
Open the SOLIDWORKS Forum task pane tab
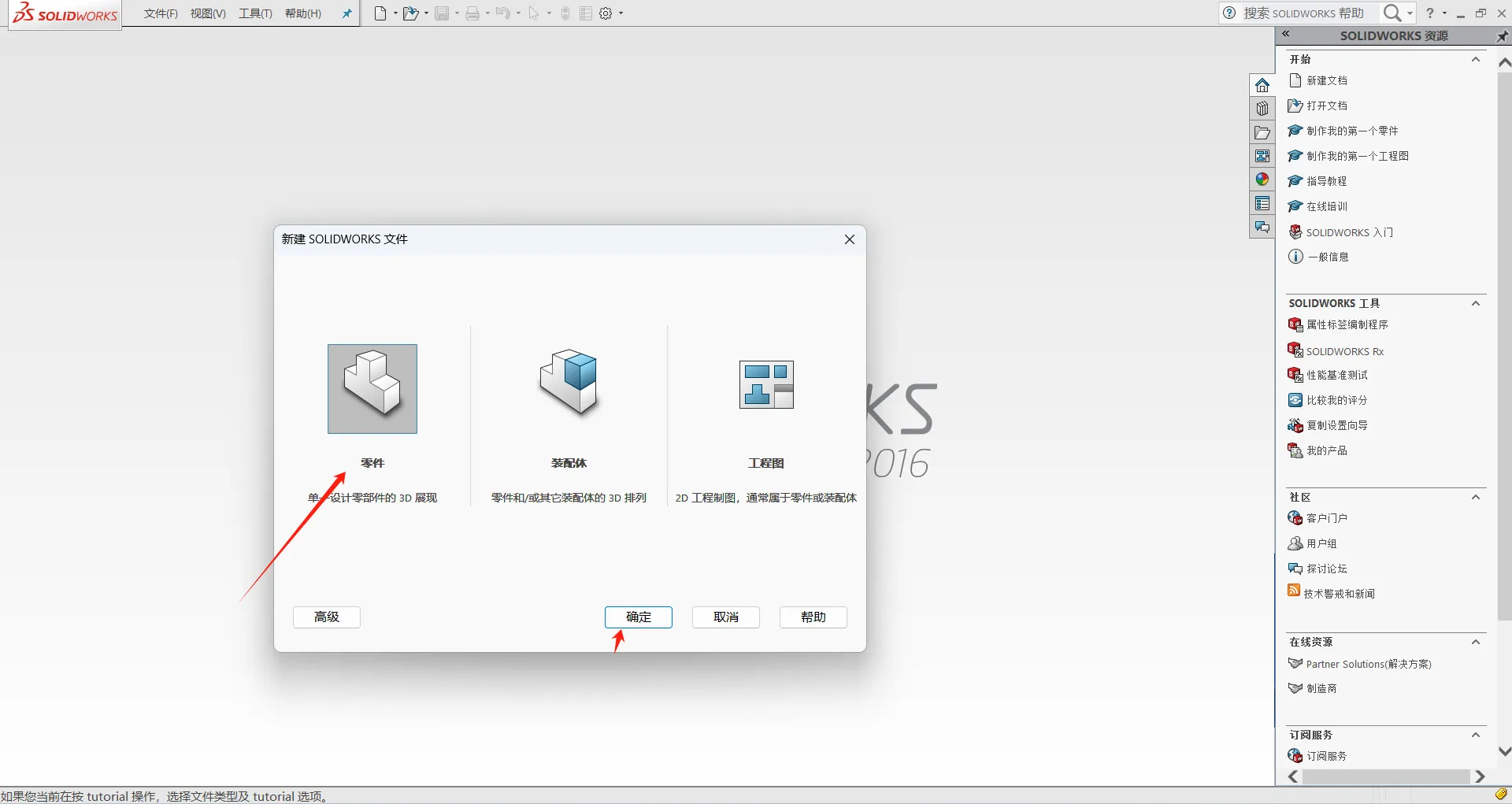1262,227
